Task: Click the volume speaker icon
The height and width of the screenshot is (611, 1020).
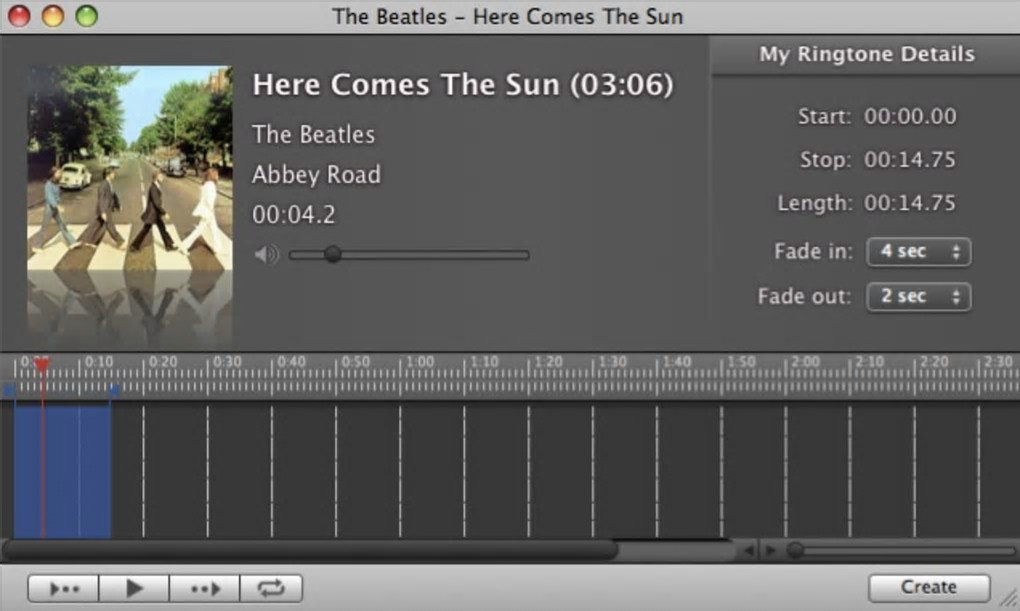Action: [266, 255]
